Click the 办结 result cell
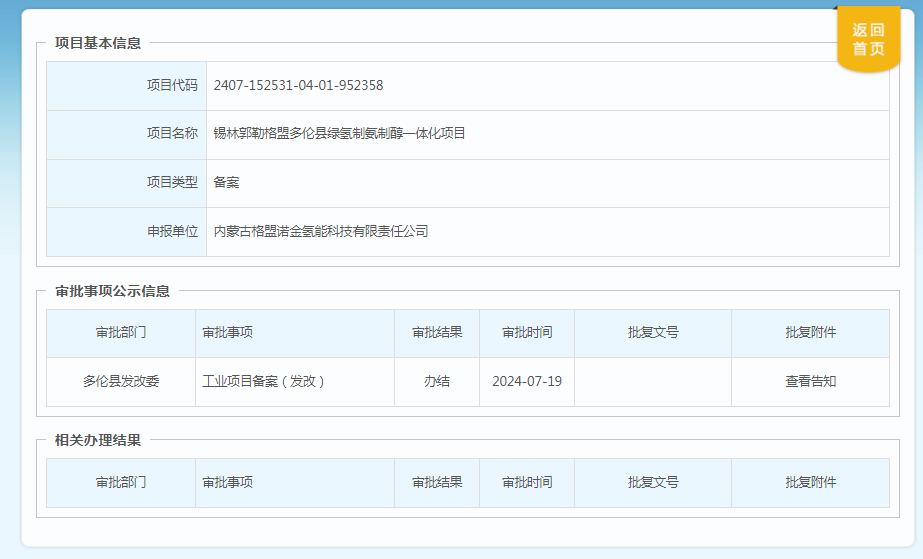This screenshot has height=559, width=923. click(x=437, y=381)
